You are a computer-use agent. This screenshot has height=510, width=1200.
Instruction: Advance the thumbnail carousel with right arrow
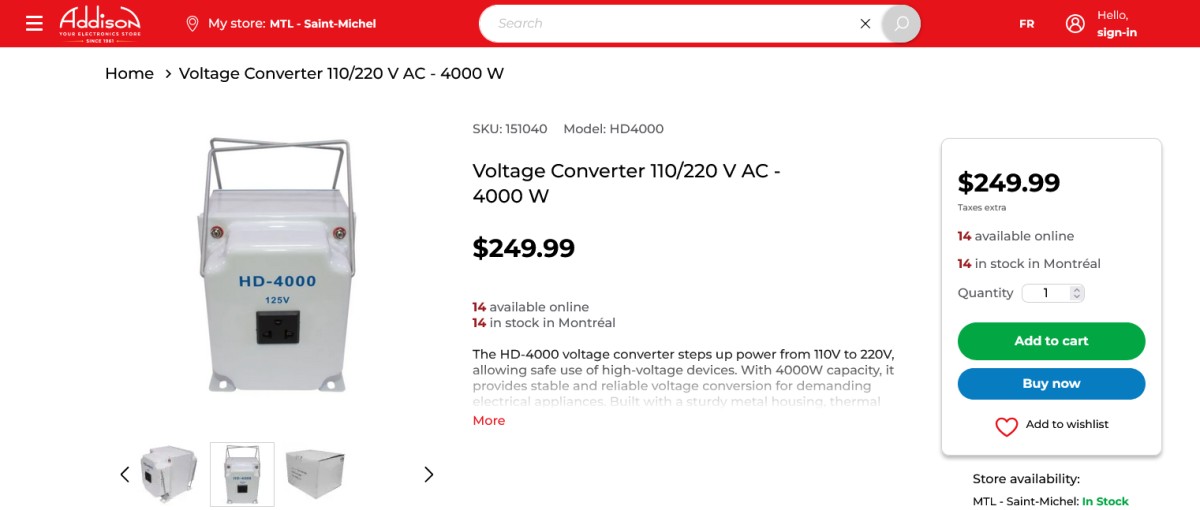(428, 474)
